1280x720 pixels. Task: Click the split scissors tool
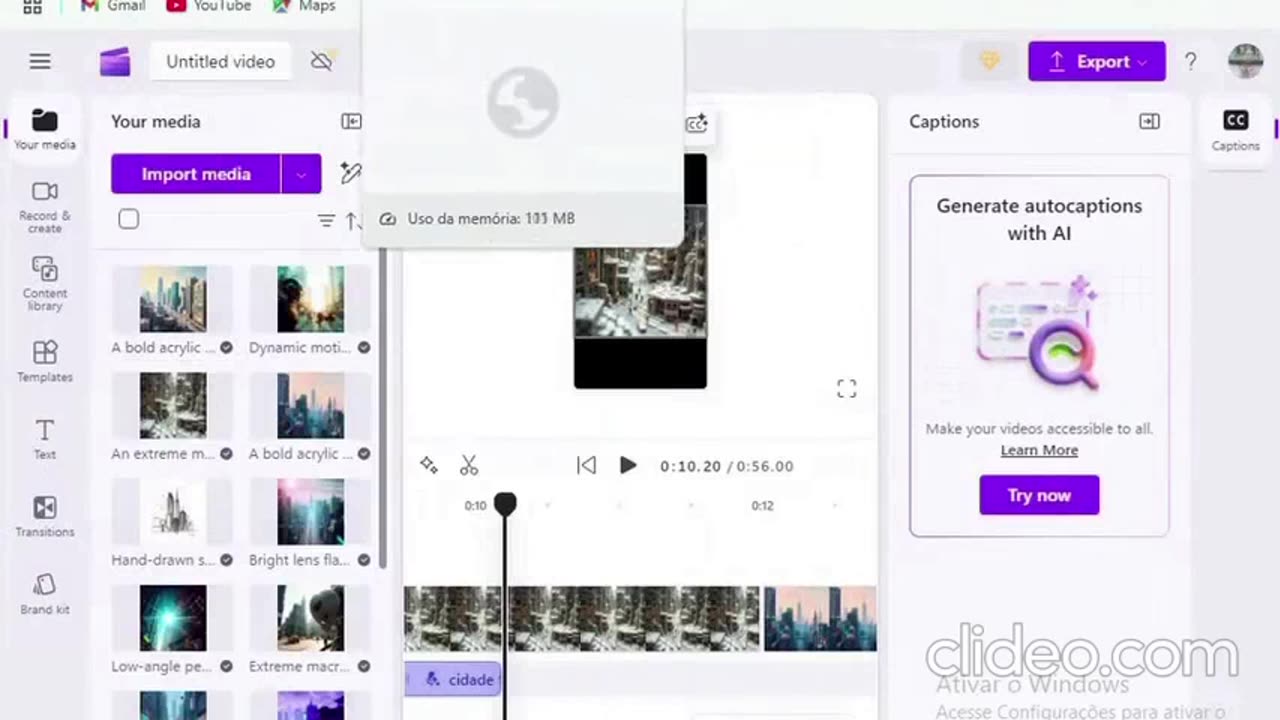click(x=469, y=465)
